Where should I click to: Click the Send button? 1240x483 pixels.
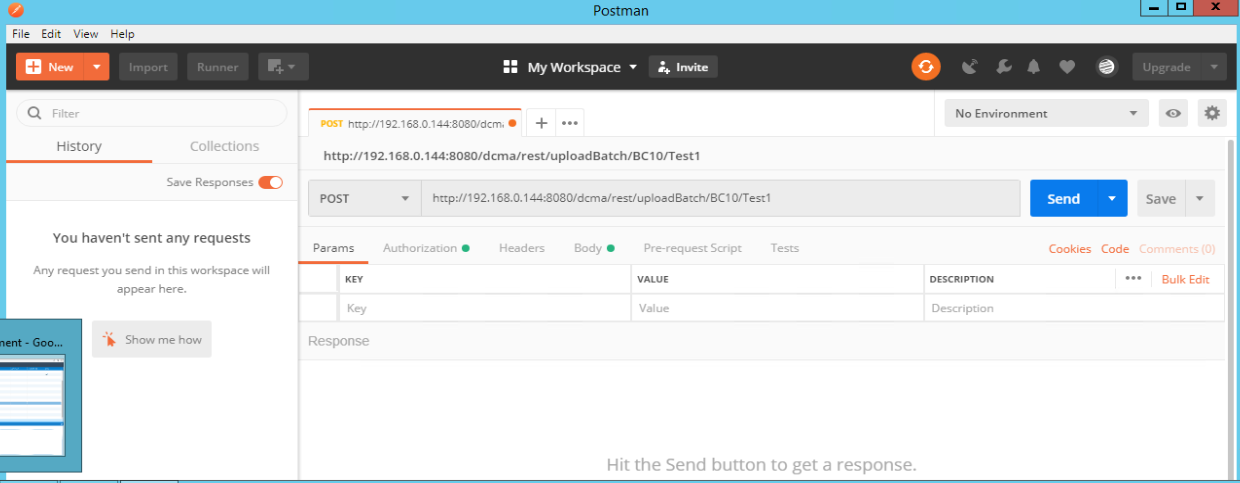(x=1064, y=198)
